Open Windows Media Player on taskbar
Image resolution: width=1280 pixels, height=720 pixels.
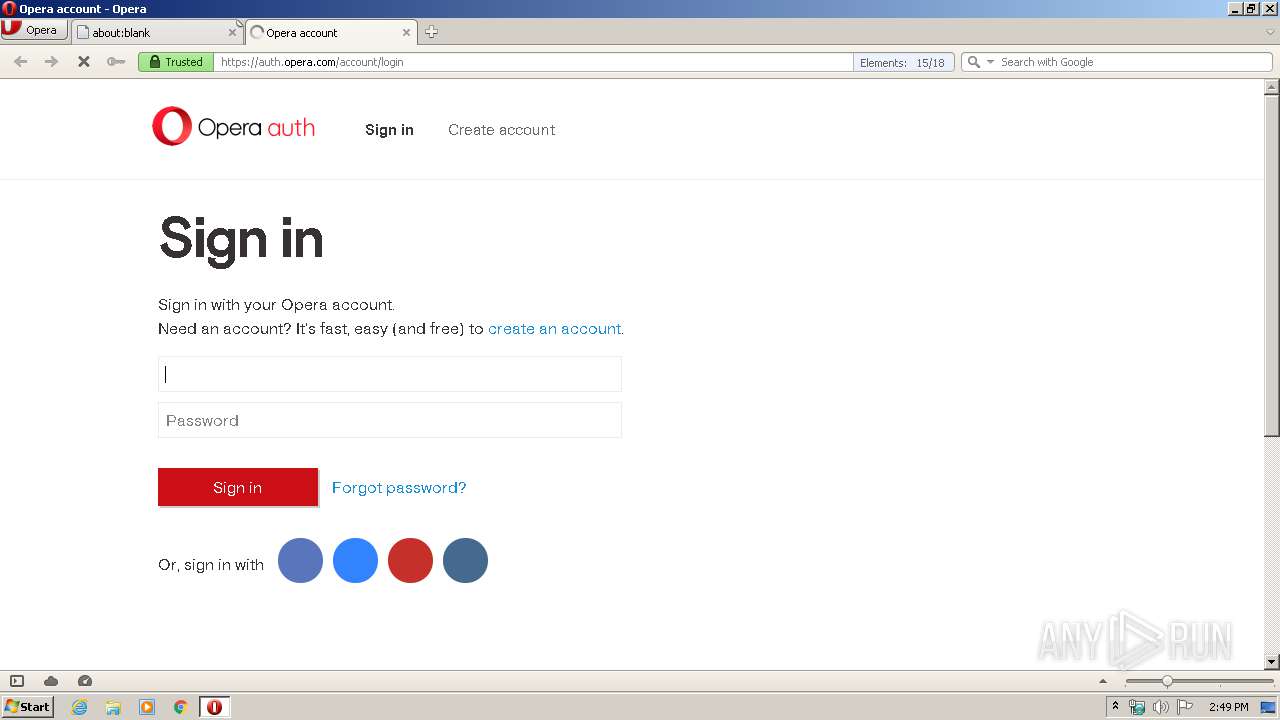[147, 707]
